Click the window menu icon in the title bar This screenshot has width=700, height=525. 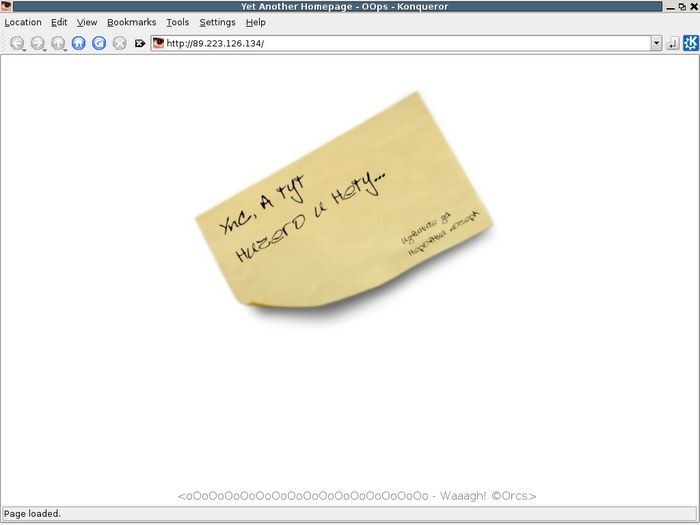[6, 6]
